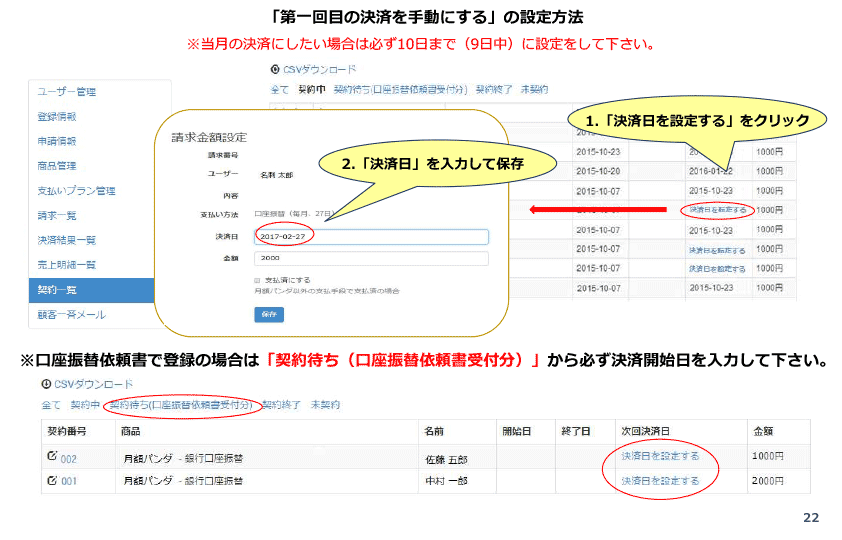842x540 pixels.
Task: Click the CSV download icon above the upper table
Action: (x=275, y=70)
